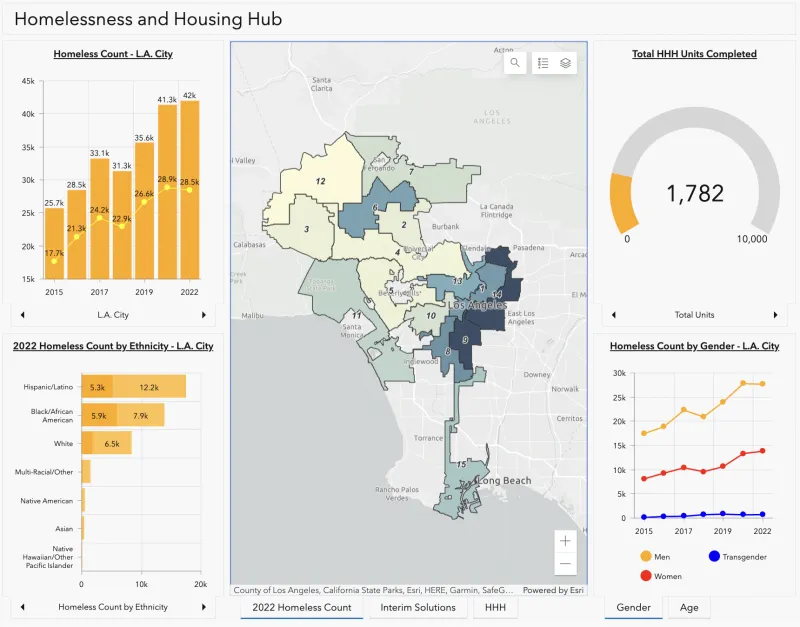Click the bar labeled 41.3k

(167, 192)
